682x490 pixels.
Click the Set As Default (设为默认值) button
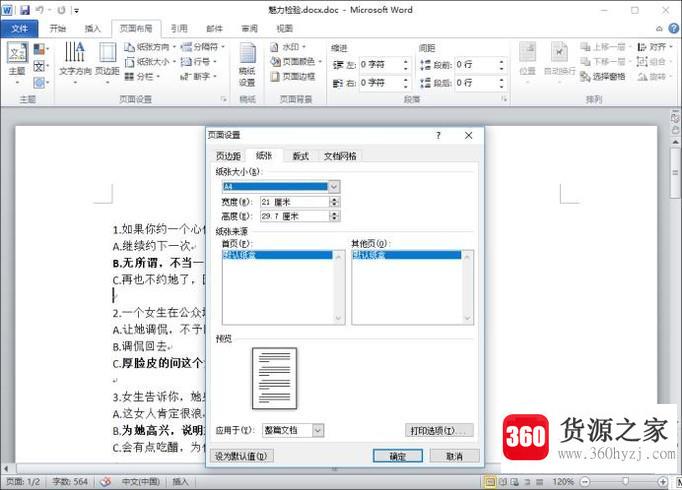241,456
